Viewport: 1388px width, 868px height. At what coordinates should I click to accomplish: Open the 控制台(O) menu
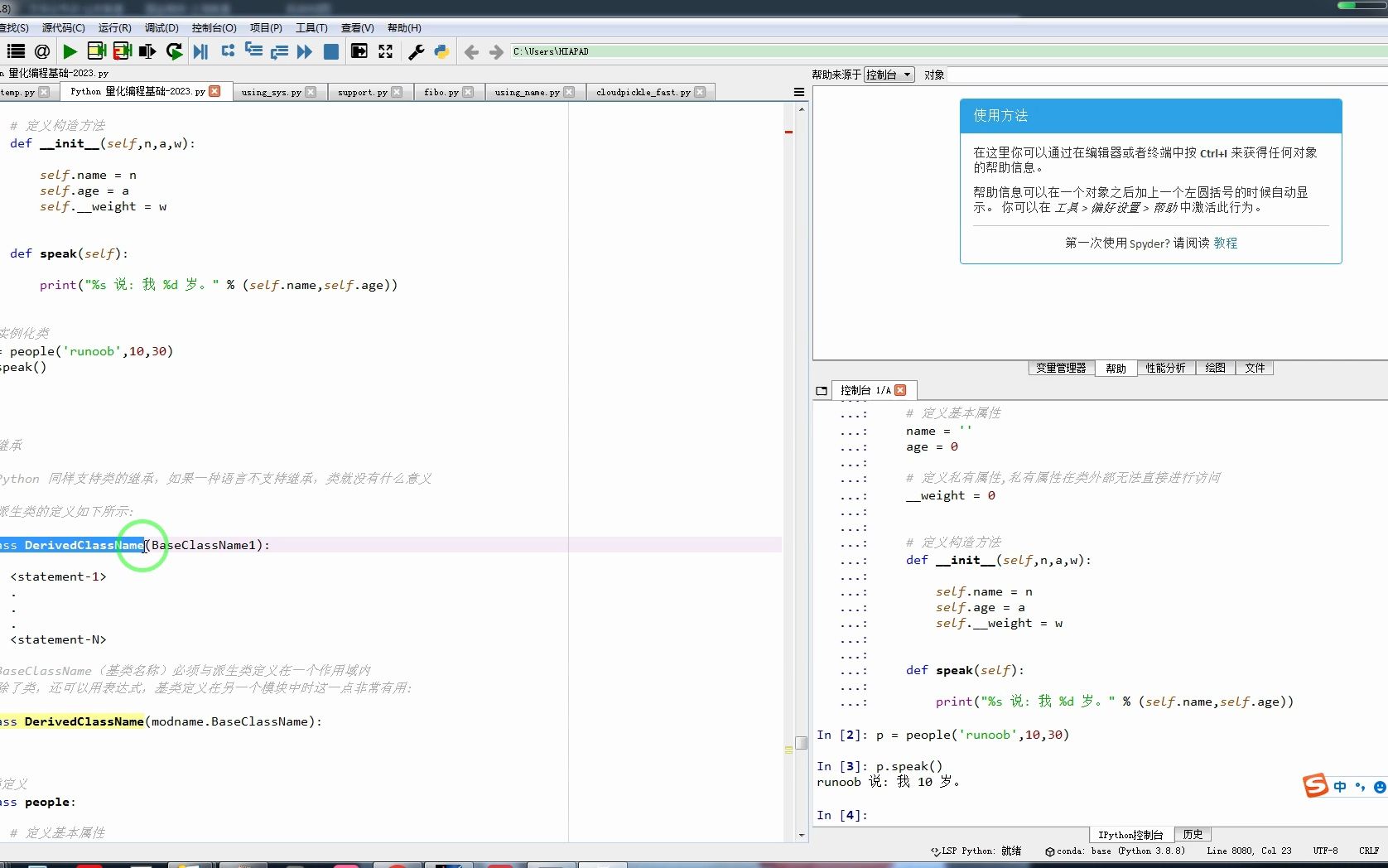(x=214, y=27)
